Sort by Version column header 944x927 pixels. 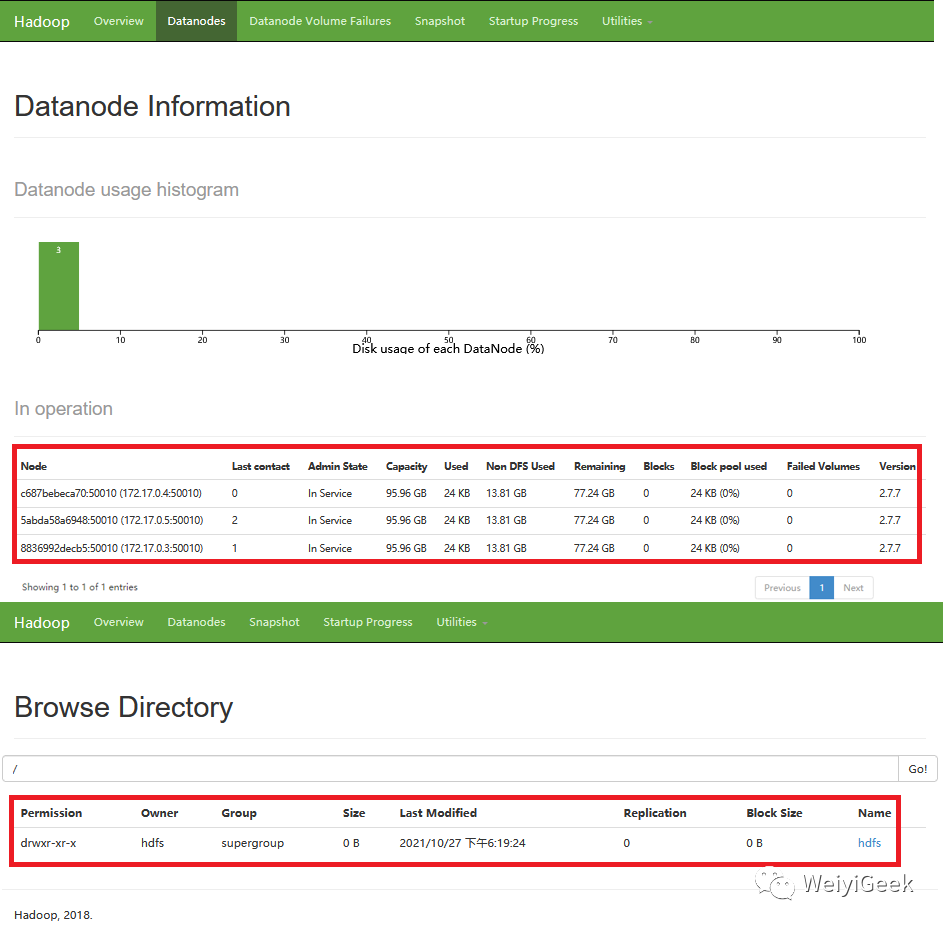[897, 466]
